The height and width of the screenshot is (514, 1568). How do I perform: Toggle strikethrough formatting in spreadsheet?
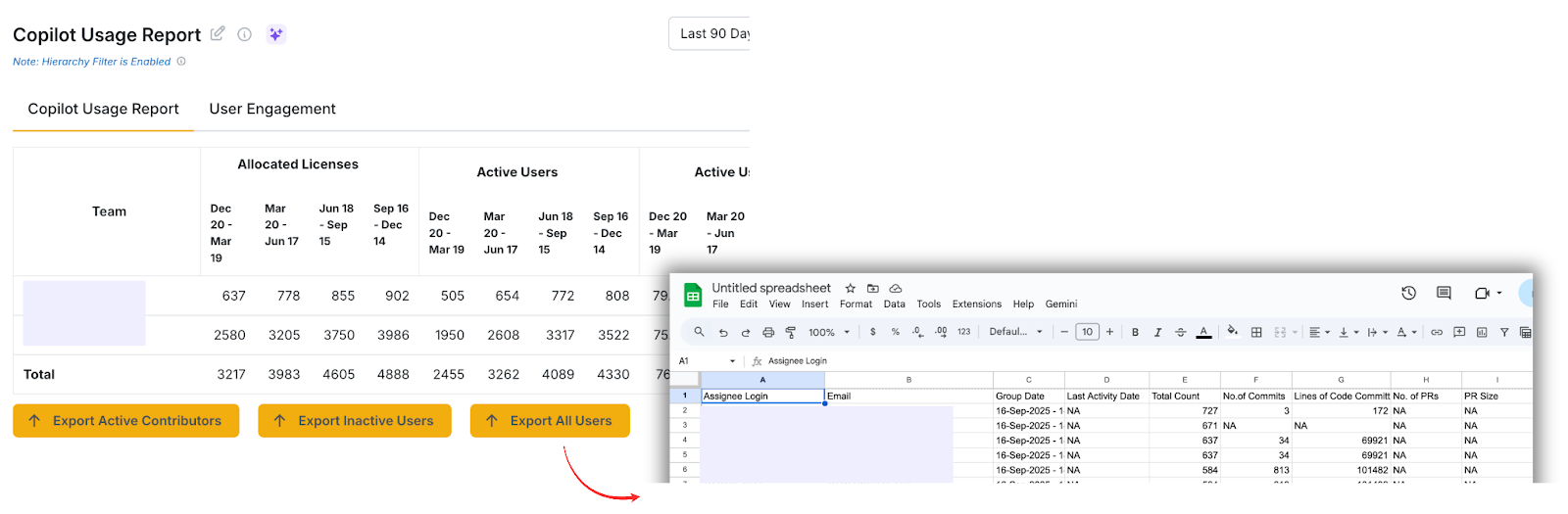click(x=1180, y=333)
